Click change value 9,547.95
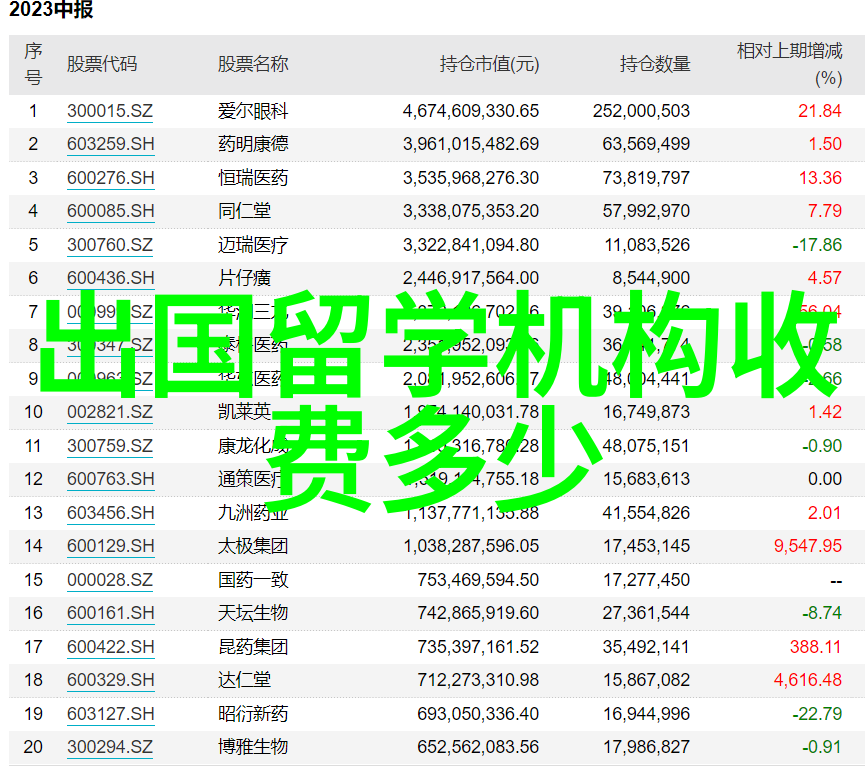865x776 pixels. coord(808,546)
